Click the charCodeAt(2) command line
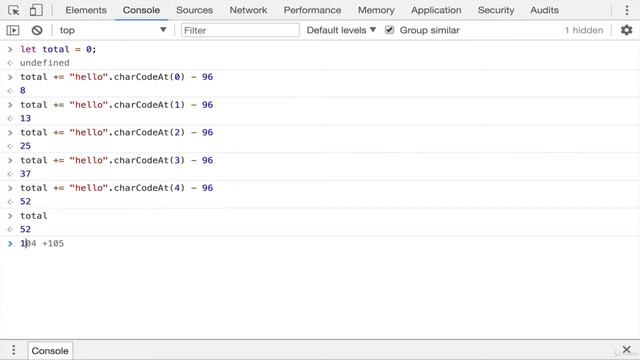Image resolution: width=640 pixels, height=360 pixels. coord(117,132)
